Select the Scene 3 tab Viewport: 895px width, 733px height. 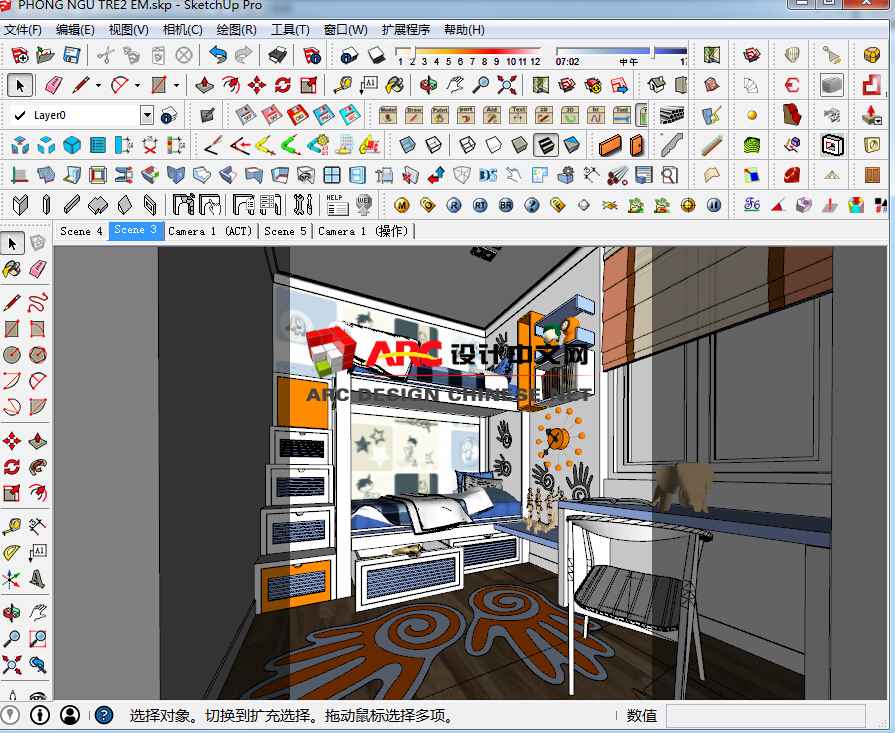[136, 231]
